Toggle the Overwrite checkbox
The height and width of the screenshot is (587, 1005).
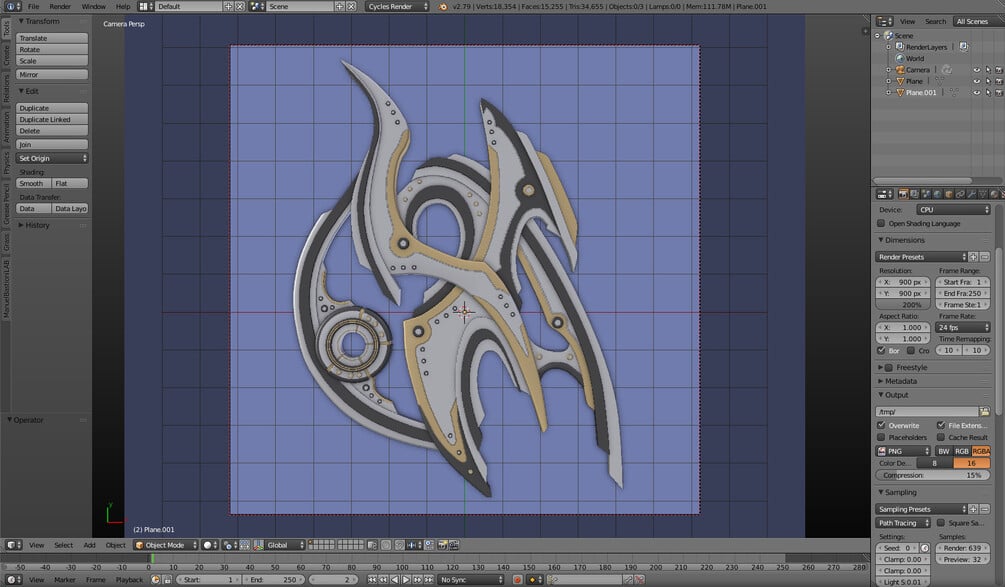click(x=881, y=426)
